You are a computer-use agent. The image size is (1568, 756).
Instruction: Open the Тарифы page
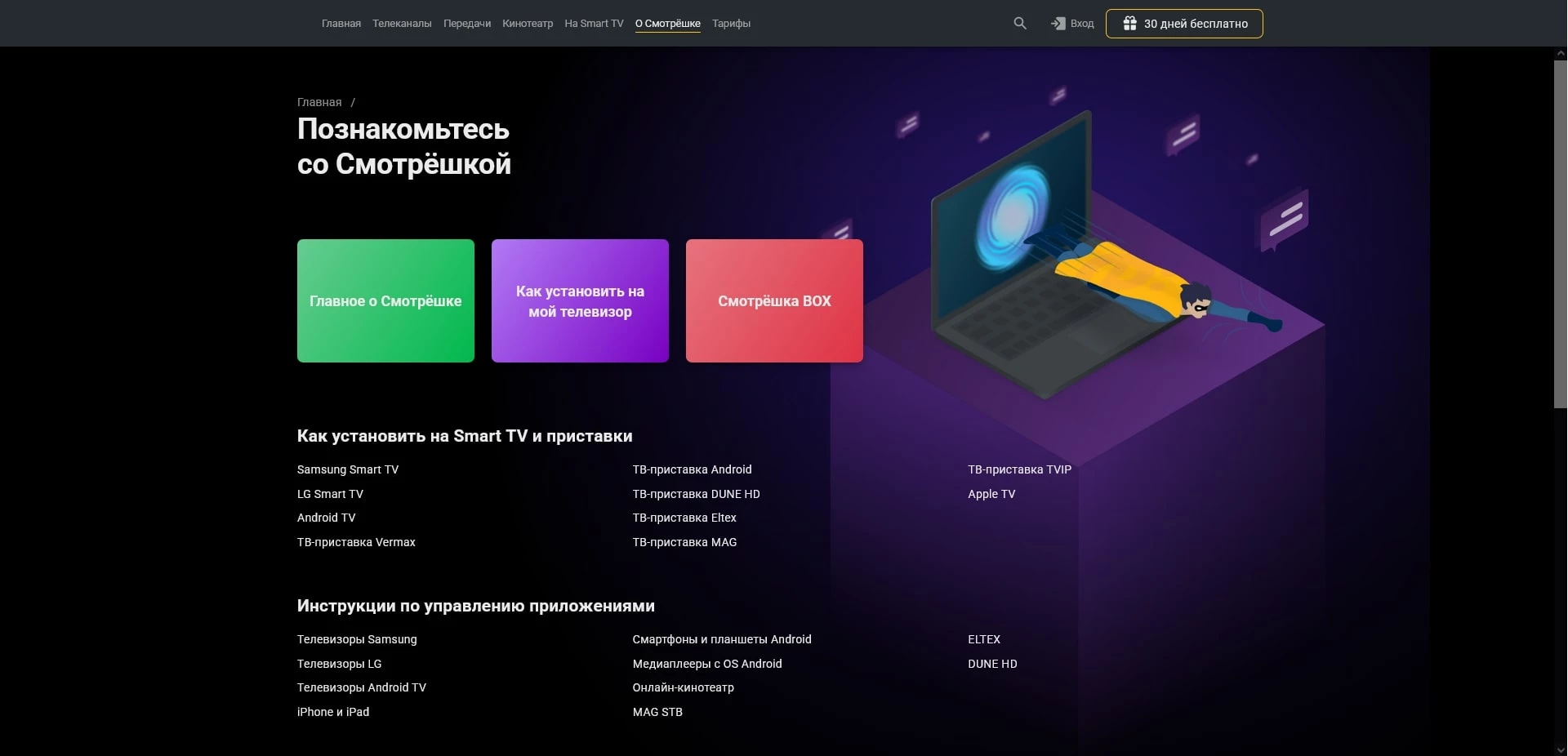coord(731,24)
